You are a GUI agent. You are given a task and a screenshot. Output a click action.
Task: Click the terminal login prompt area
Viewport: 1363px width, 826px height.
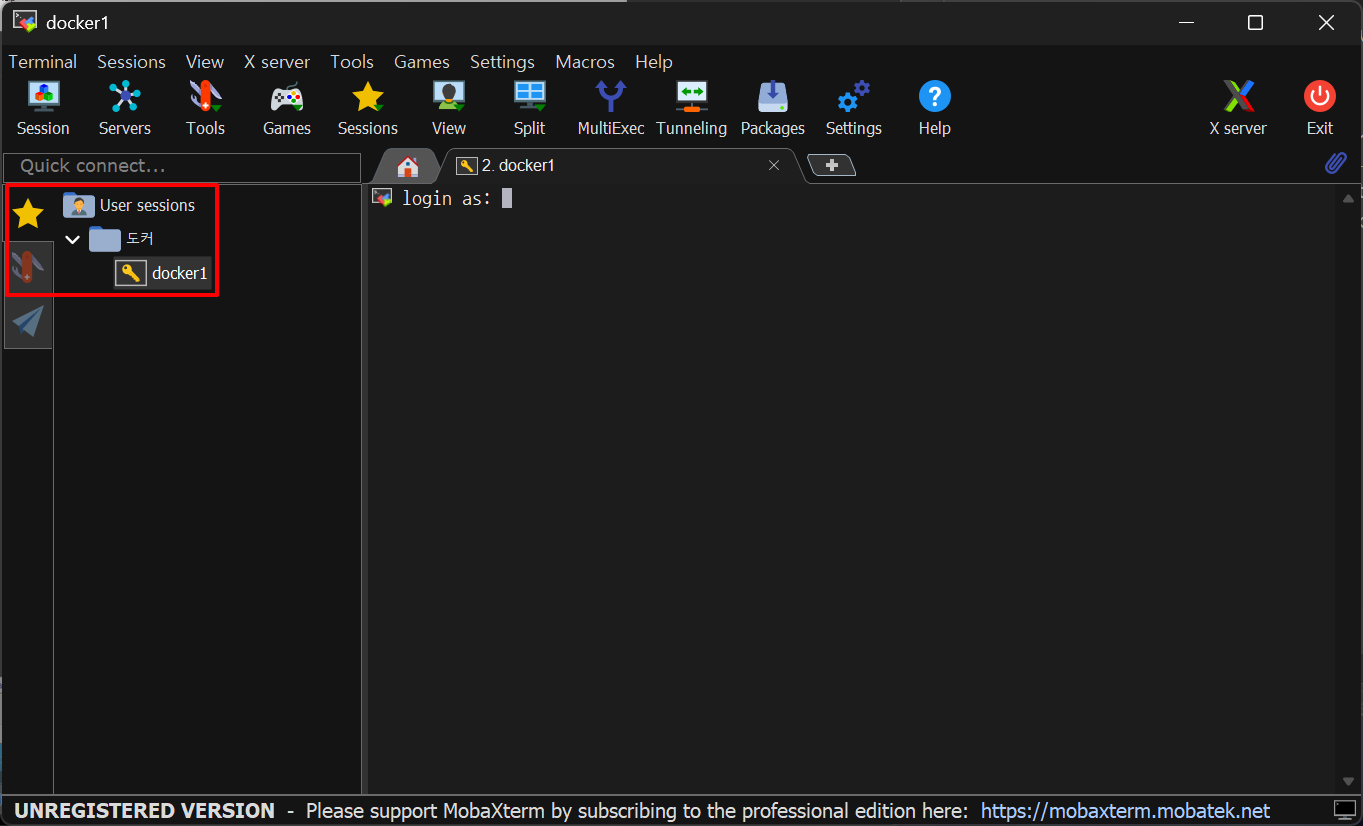[446, 199]
